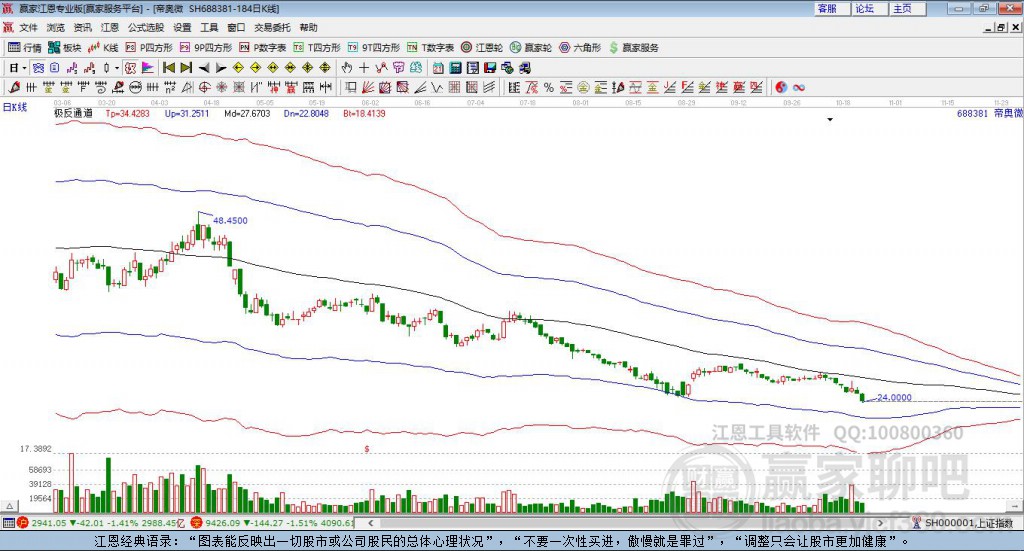This screenshot has height=551, width=1024.
Task: Open the P四方形 tool
Action: click(149, 48)
